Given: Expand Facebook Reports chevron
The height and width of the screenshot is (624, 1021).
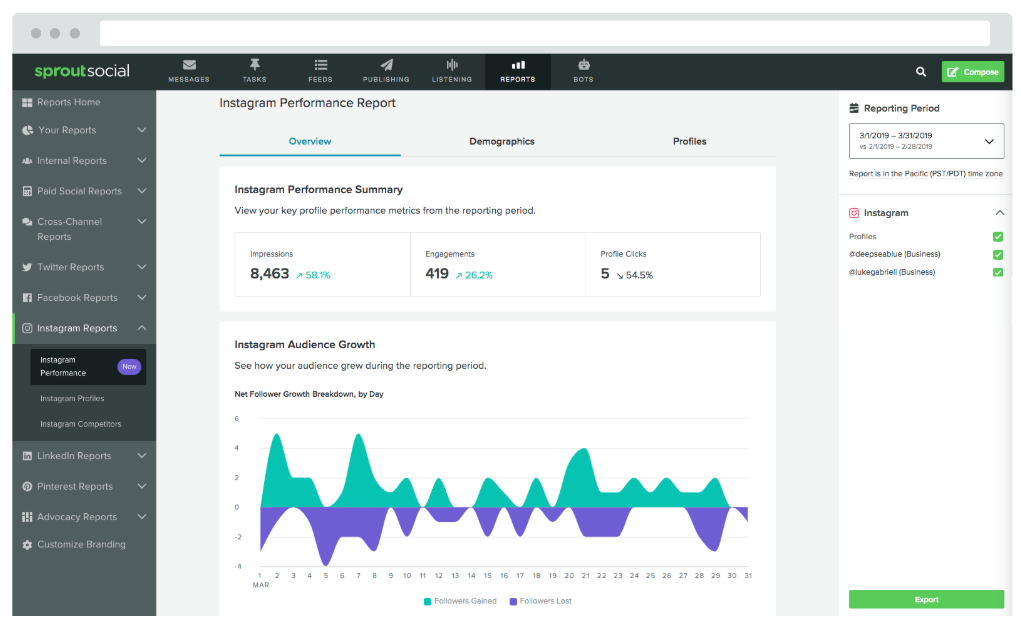Looking at the screenshot, I should pyautogui.click(x=142, y=298).
